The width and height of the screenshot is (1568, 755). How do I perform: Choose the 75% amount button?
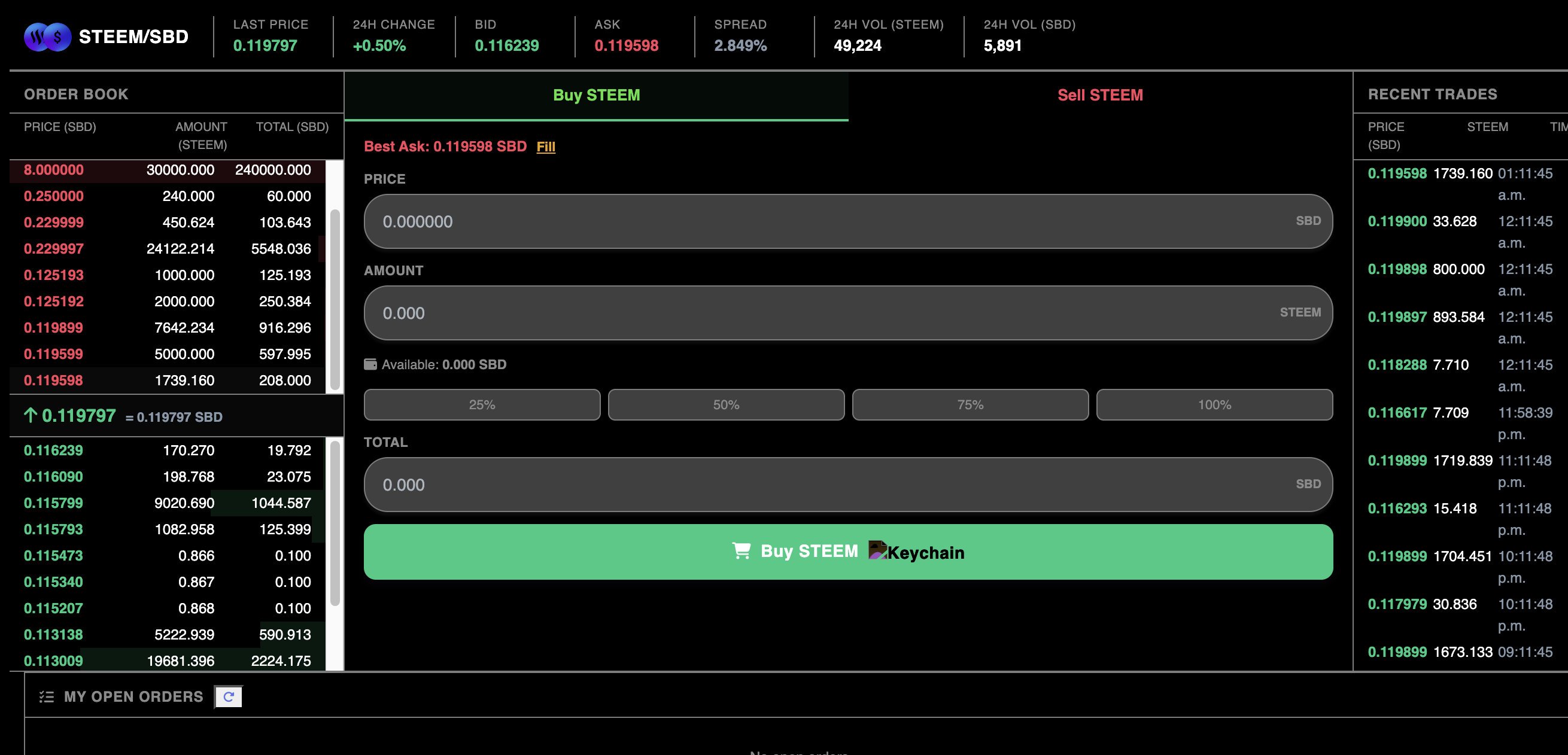[970, 404]
